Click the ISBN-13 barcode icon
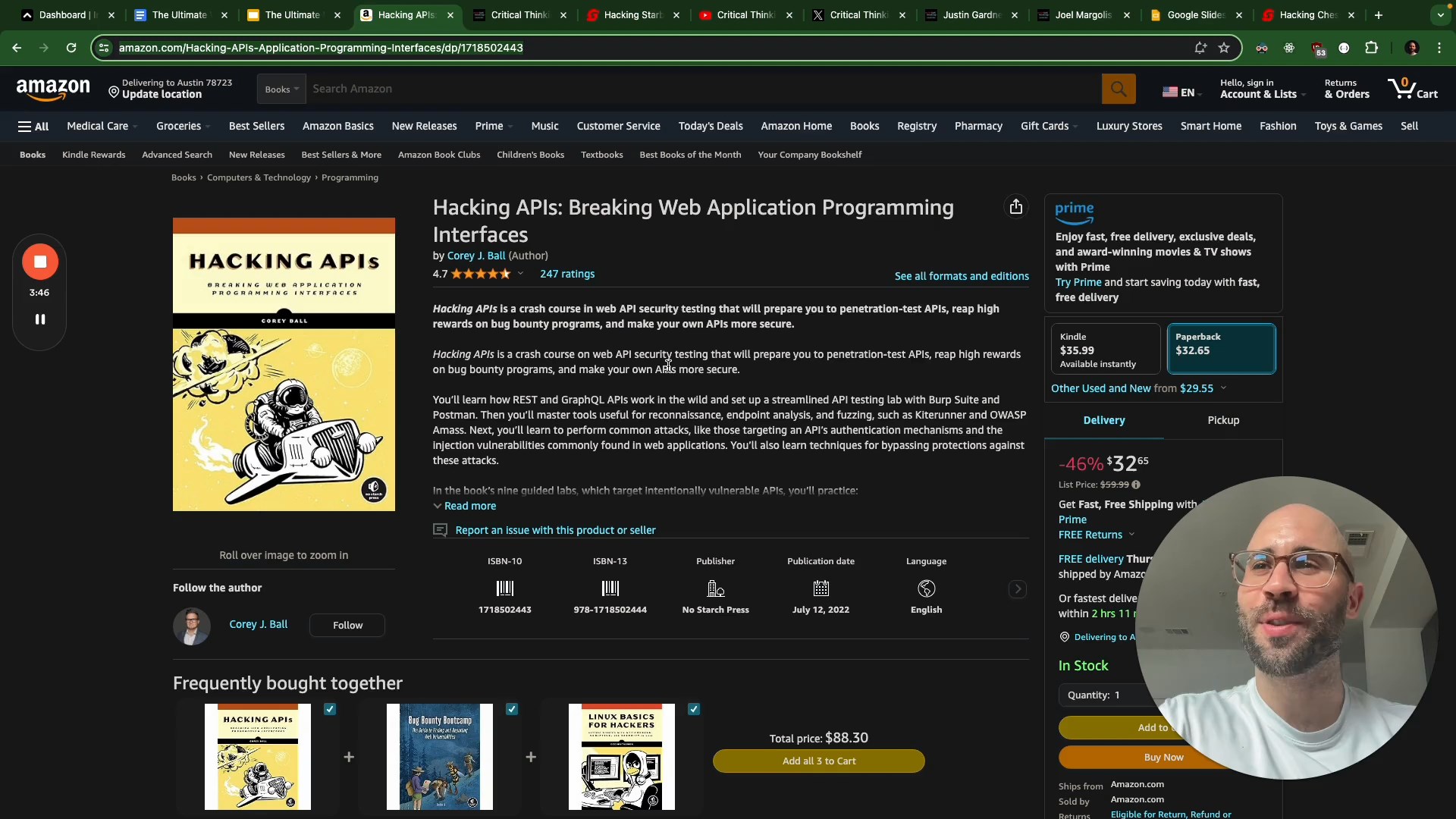Screen dimensions: 1456x819 pos(610,588)
